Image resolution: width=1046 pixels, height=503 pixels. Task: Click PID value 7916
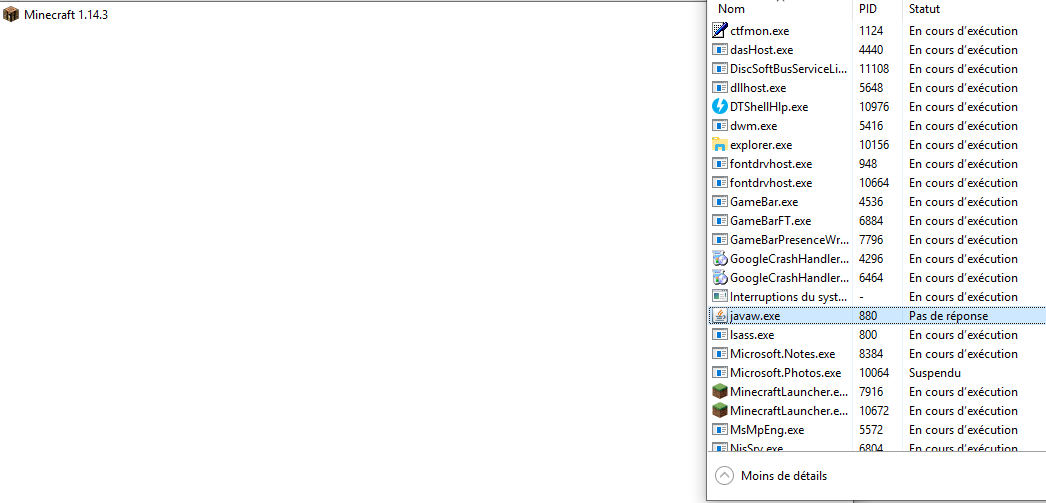click(x=871, y=392)
